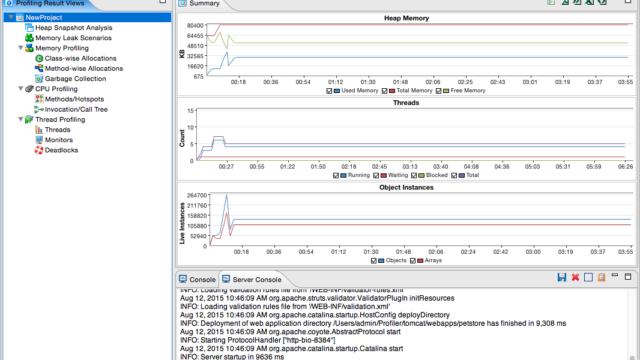Click the 'Server startup in 9636 ms' log line
640x360 pixels.
point(232,357)
